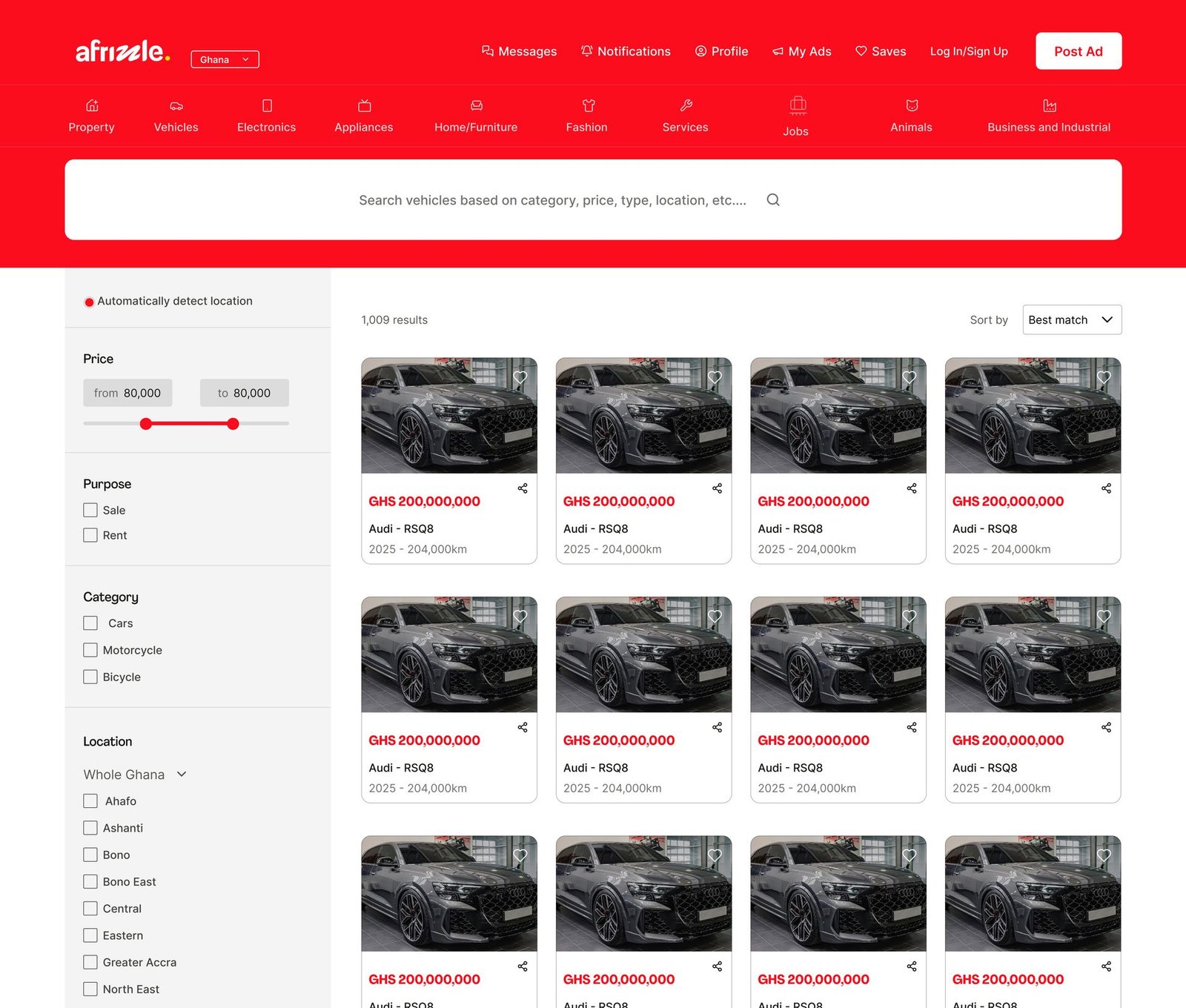Share the first listing in second row
Viewport: 1186px width, 1008px height.
pyautogui.click(x=523, y=727)
